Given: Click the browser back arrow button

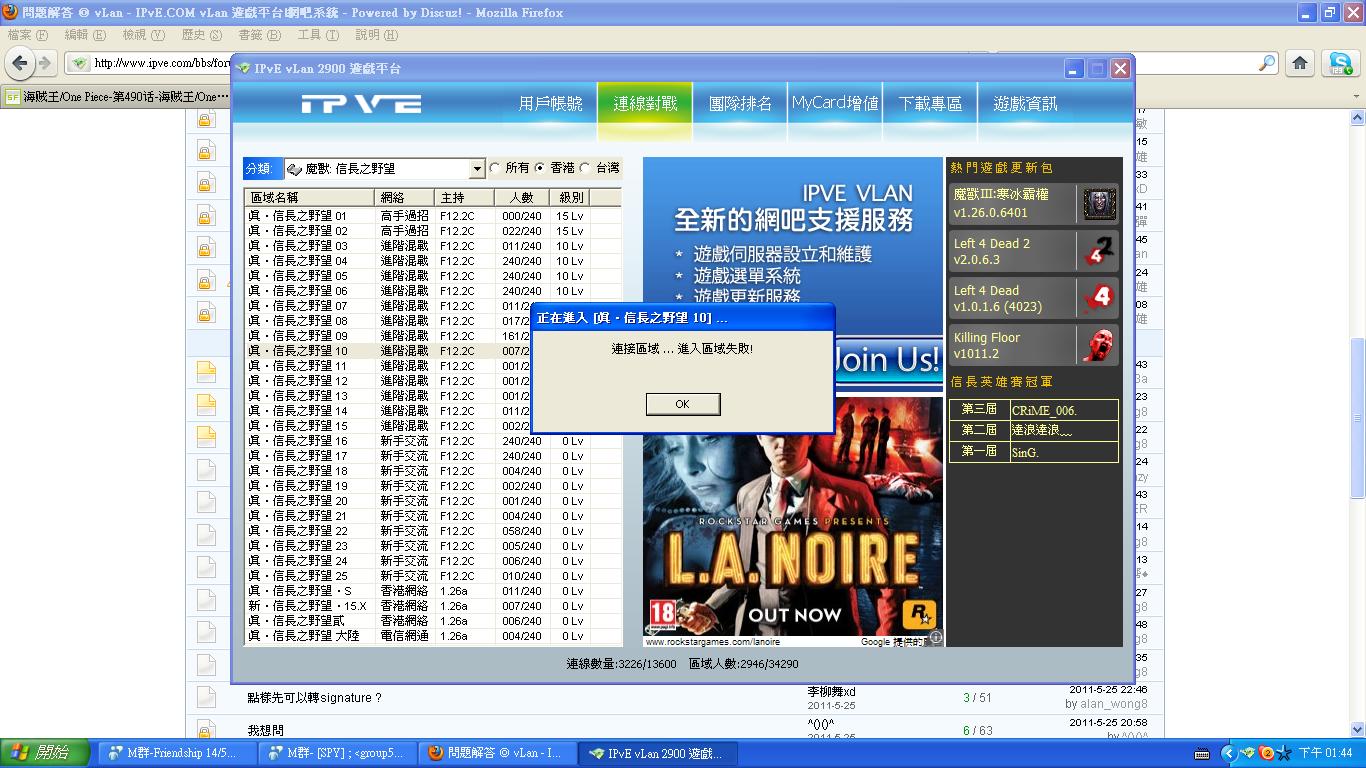Looking at the screenshot, I should pos(19,63).
